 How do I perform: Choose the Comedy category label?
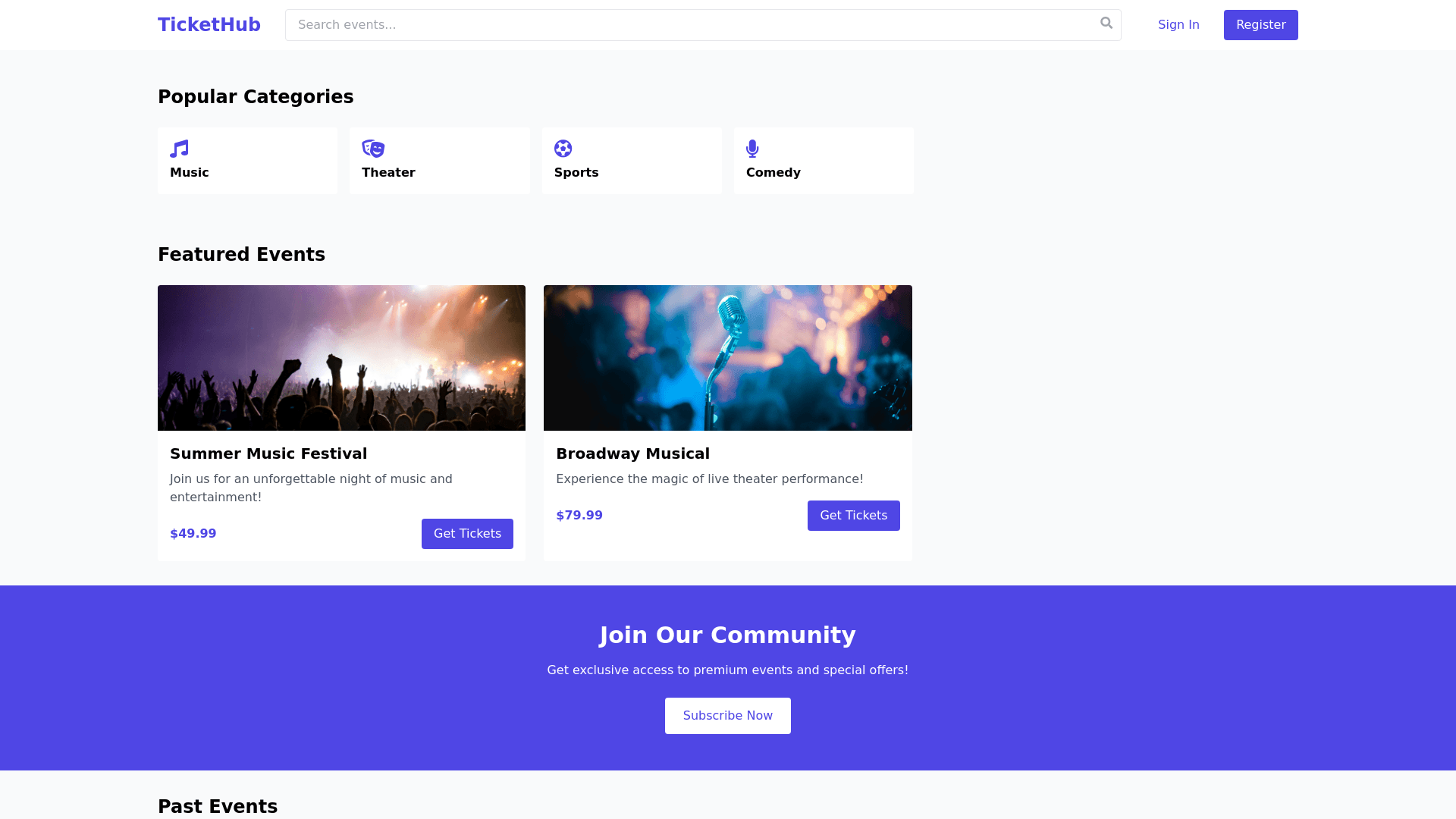773,173
